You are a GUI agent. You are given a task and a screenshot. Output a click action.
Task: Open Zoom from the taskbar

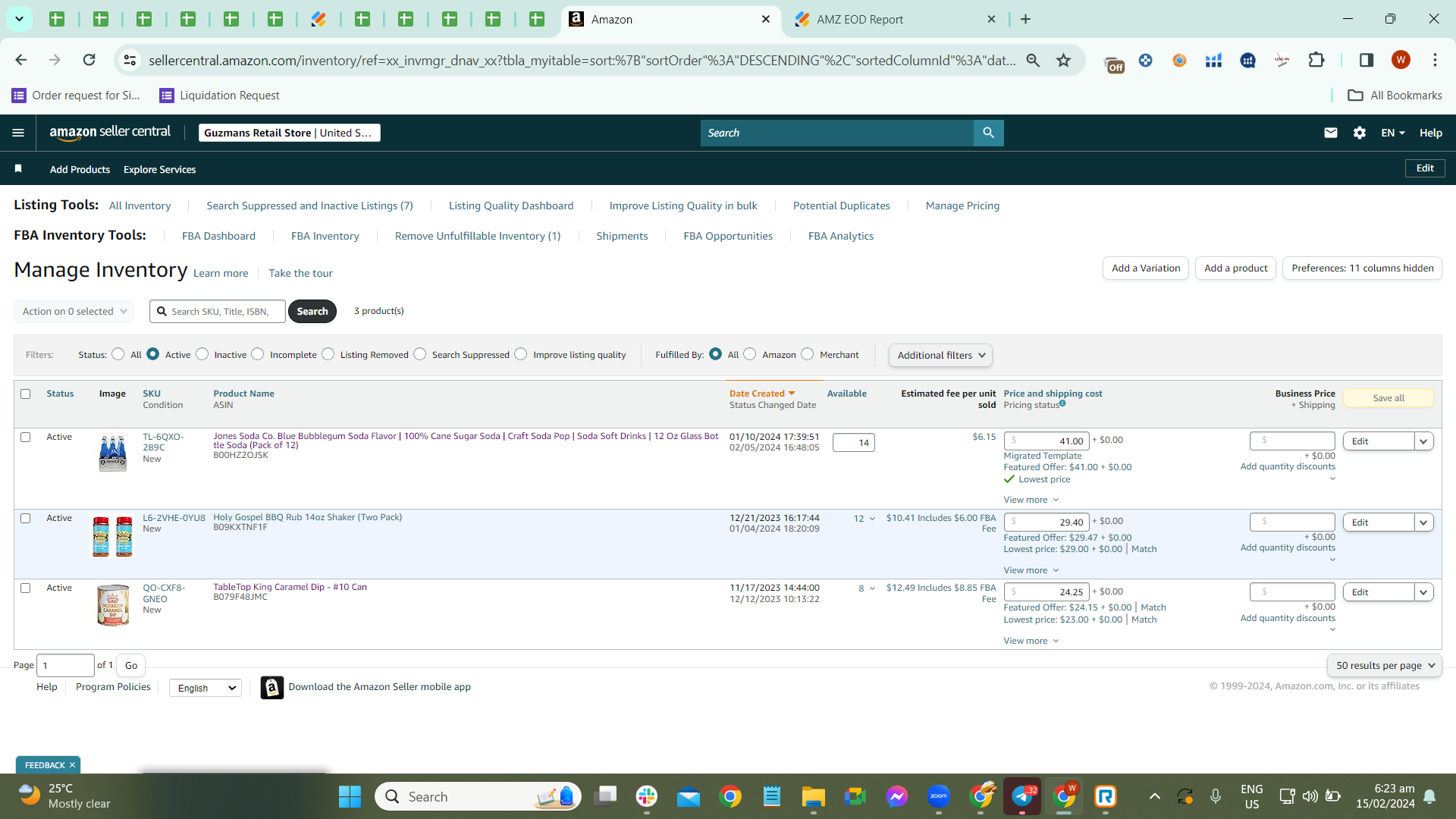[939, 797]
